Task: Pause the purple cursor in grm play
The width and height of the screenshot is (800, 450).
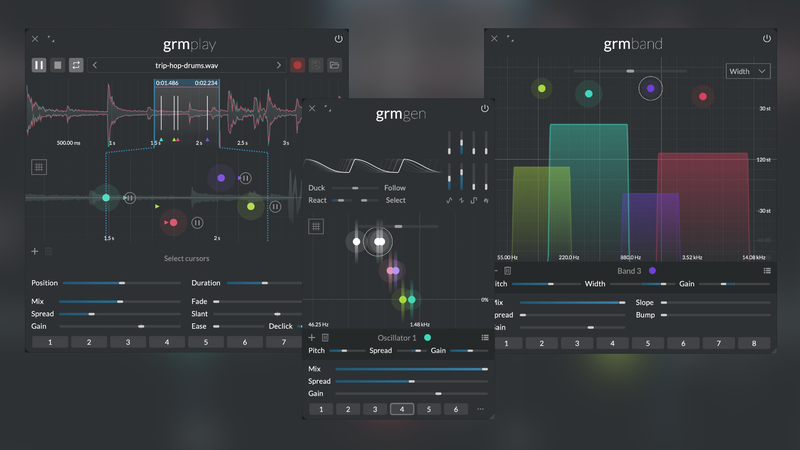Action: click(245, 178)
